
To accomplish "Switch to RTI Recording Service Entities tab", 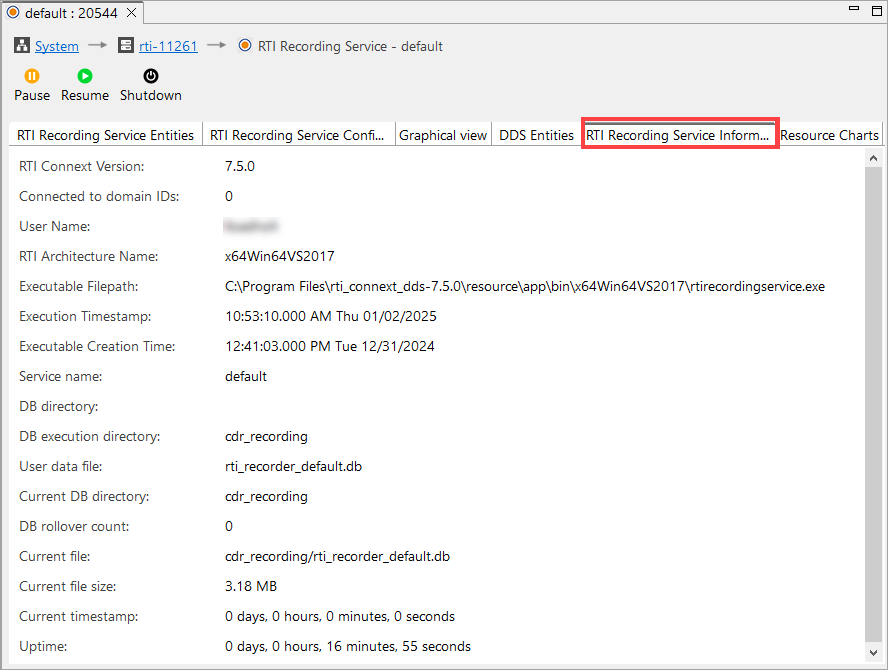I will coord(105,135).
